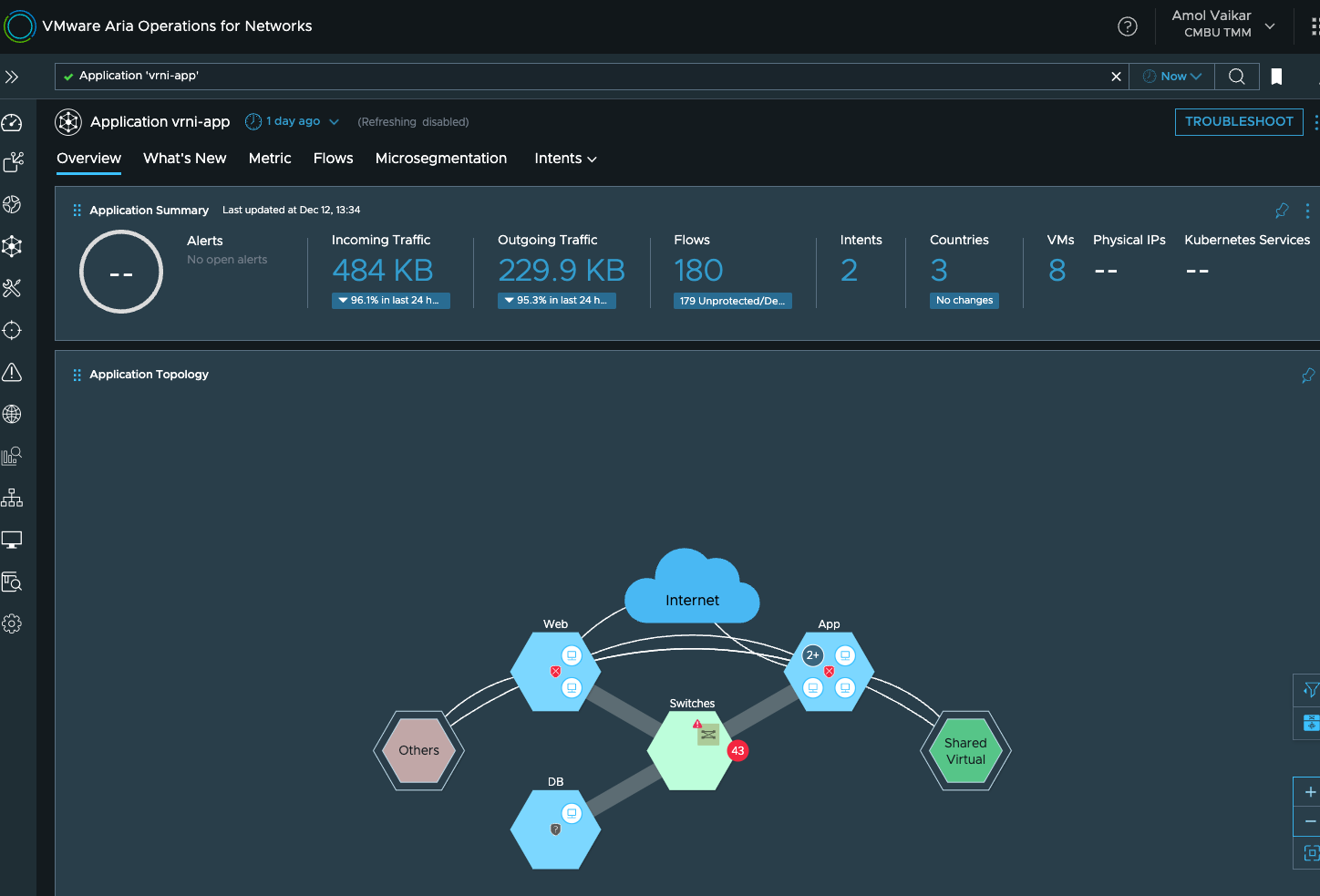The height and width of the screenshot is (896, 1320).
Task: Open the globe network sidebar icon
Action: coord(12,414)
